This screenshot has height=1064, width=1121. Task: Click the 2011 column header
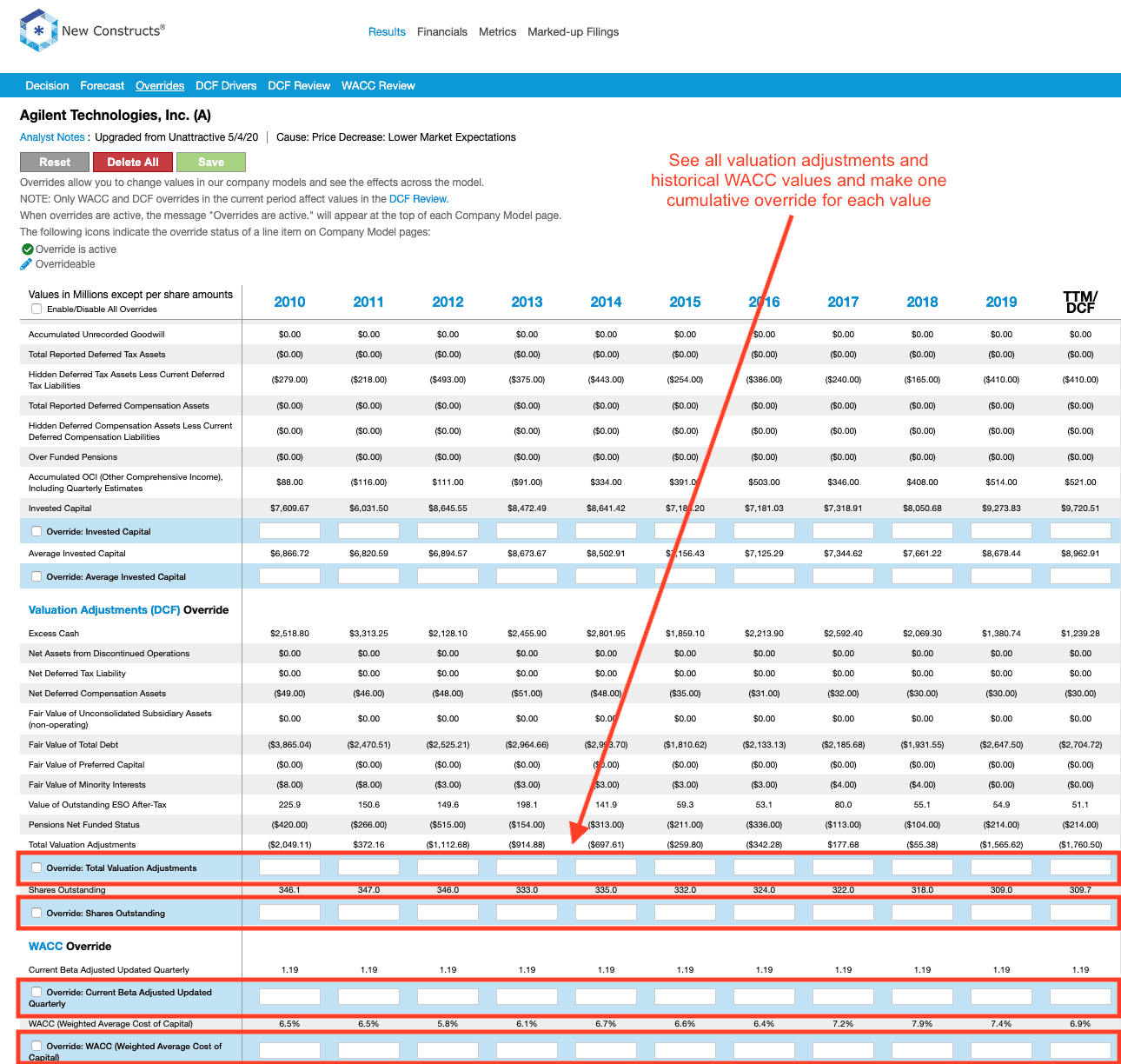point(368,302)
